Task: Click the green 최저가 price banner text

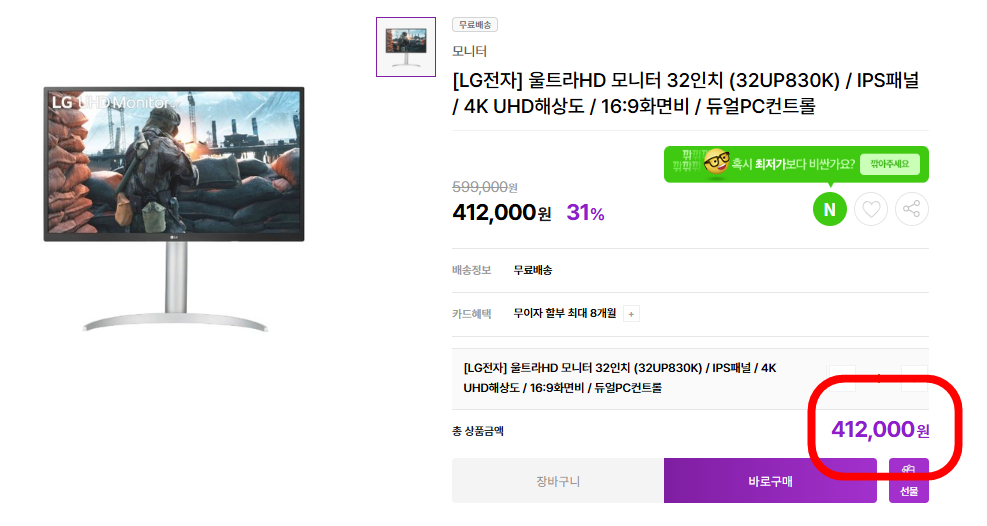Action: (792, 164)
